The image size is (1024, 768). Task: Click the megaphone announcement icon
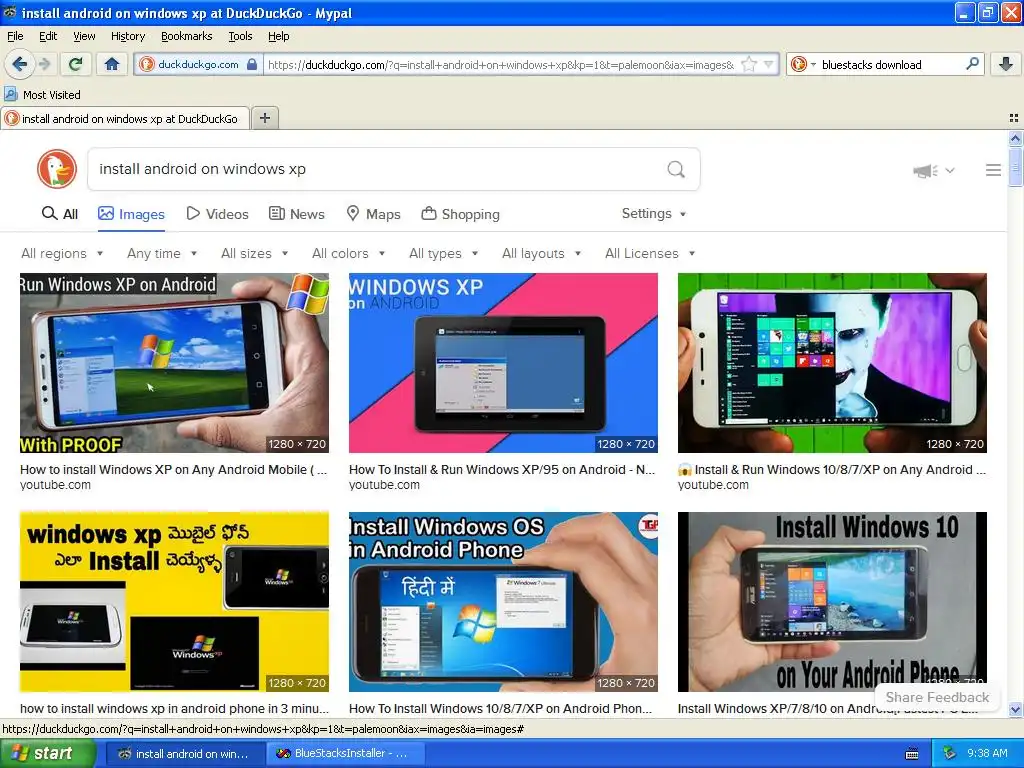click(x=925, y=171)
